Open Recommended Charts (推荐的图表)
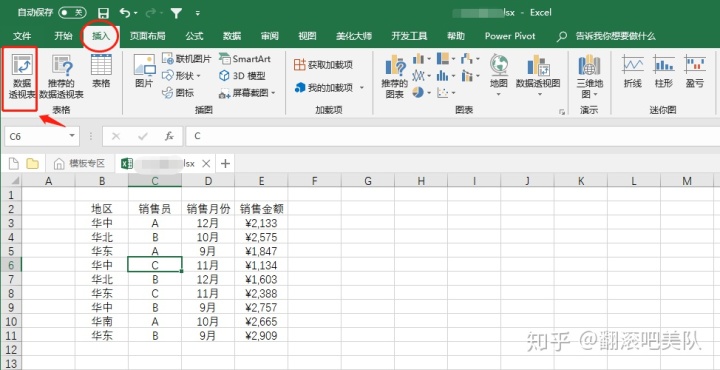The image size is (720, 370). 394,77
